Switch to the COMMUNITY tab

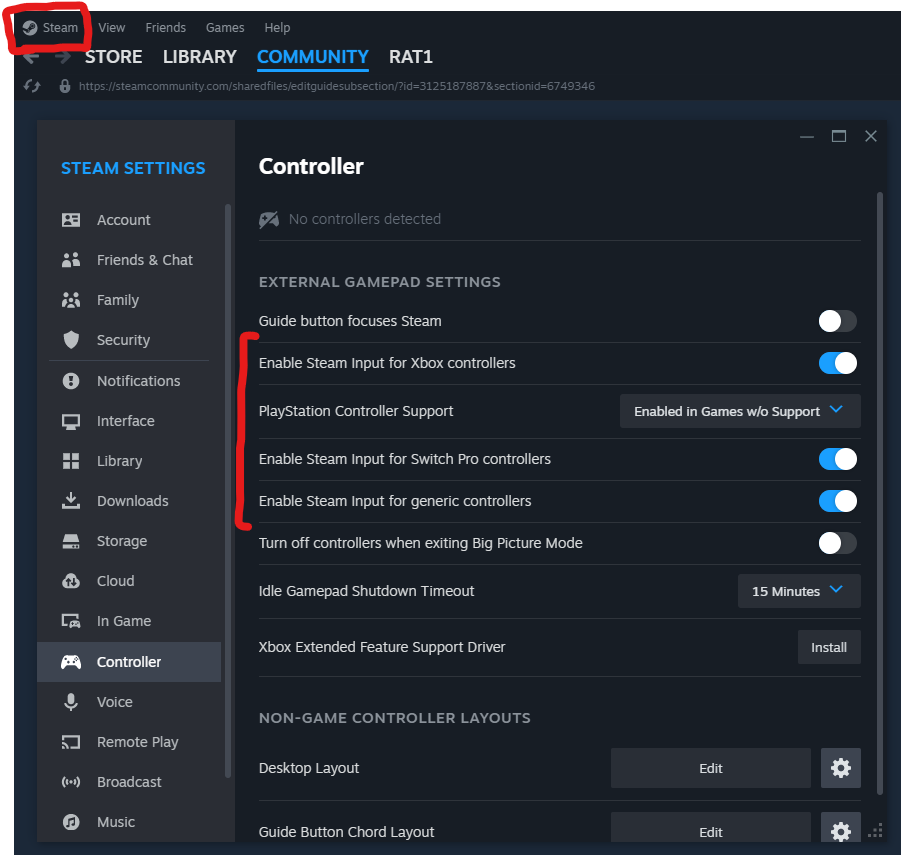pyautogui.click(x=313, y=57)
